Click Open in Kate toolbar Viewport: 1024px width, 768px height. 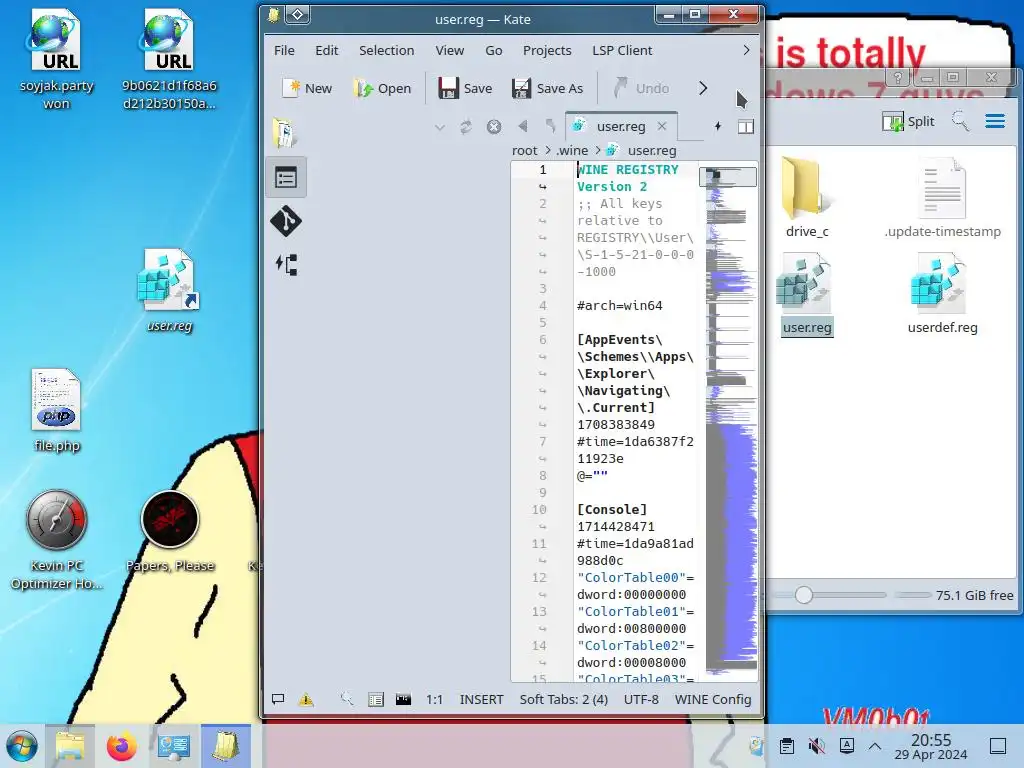pyautogui.click(x=383, y=88)
